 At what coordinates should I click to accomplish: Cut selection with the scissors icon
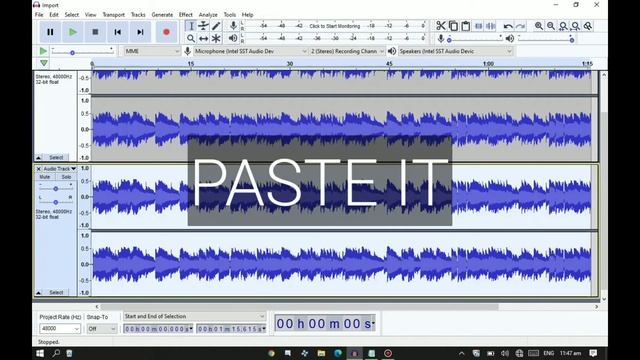pyautogui.click(x=440, y=26)
